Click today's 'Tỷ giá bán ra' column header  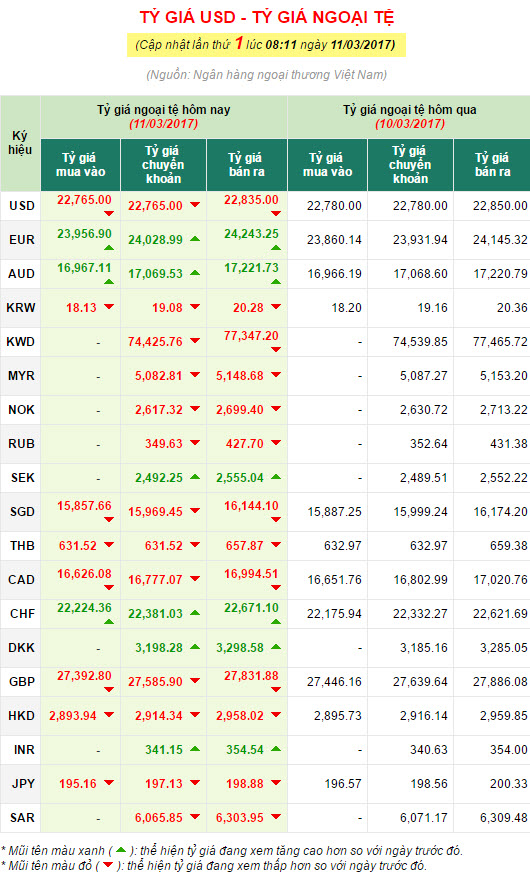247,165
